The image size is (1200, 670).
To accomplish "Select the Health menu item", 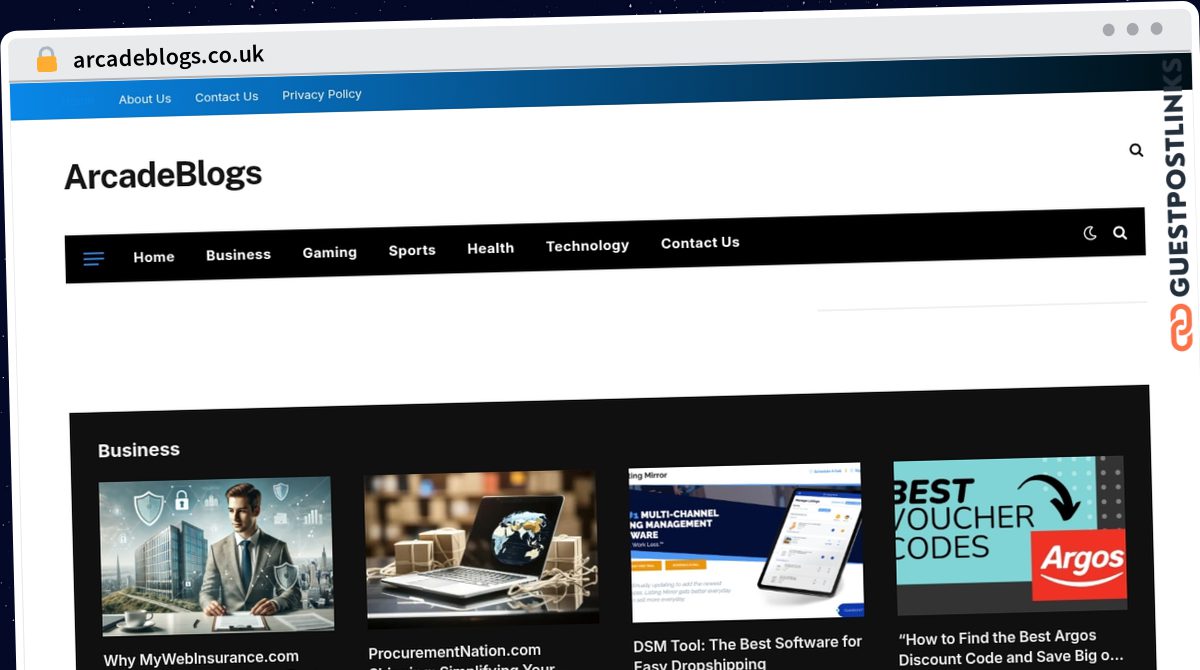I will click(x=491, y=248).
